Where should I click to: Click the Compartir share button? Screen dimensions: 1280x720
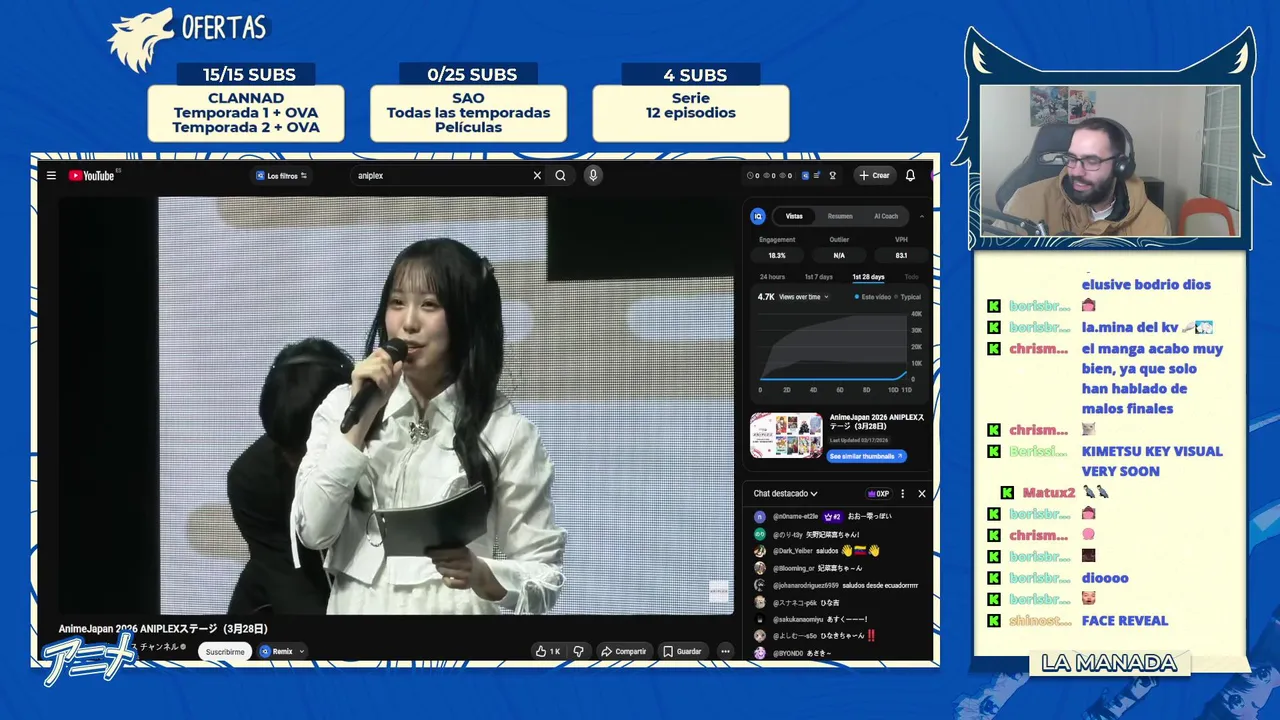click(x=623, y=652)
